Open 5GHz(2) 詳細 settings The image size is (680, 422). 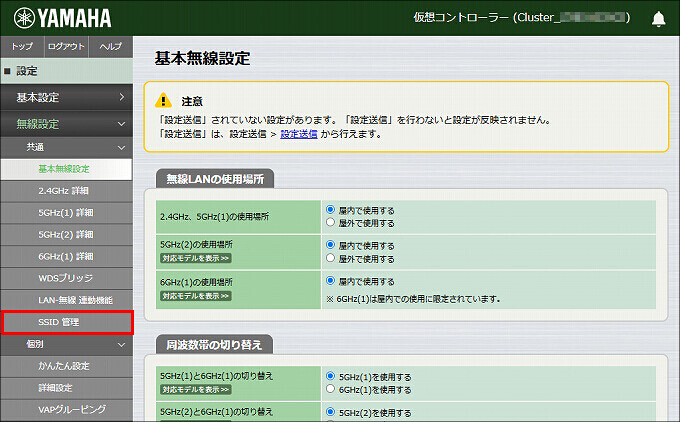(67, 235)
